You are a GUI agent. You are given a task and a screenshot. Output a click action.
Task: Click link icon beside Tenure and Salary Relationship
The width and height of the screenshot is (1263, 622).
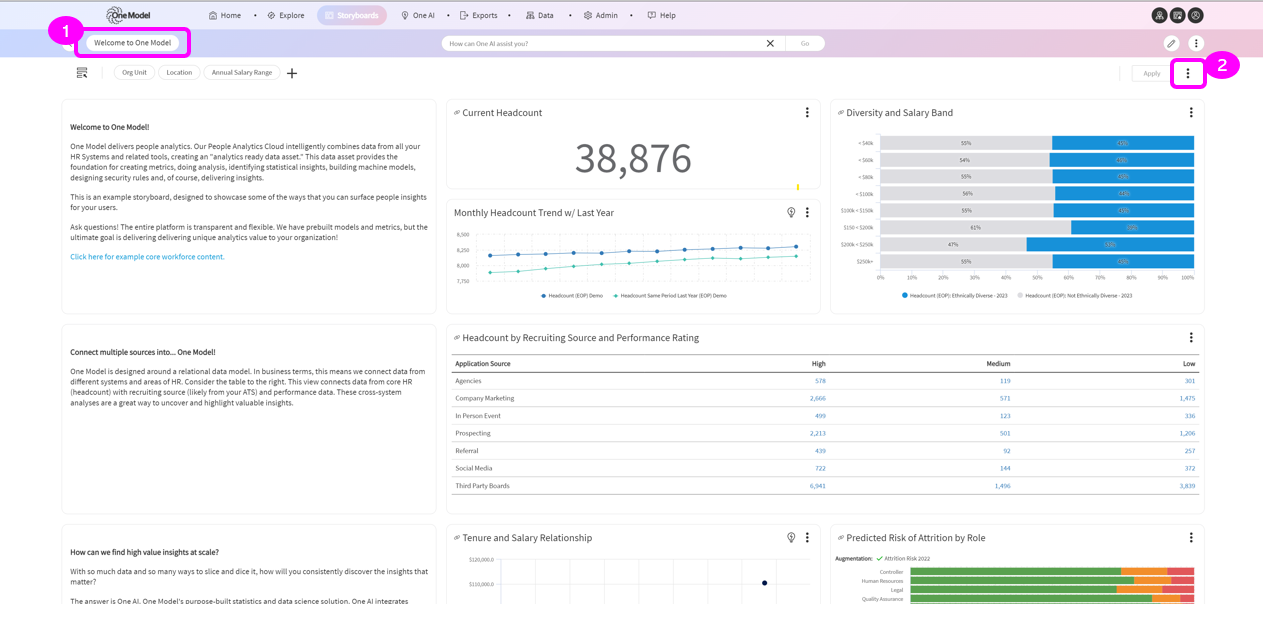[457, 538]
